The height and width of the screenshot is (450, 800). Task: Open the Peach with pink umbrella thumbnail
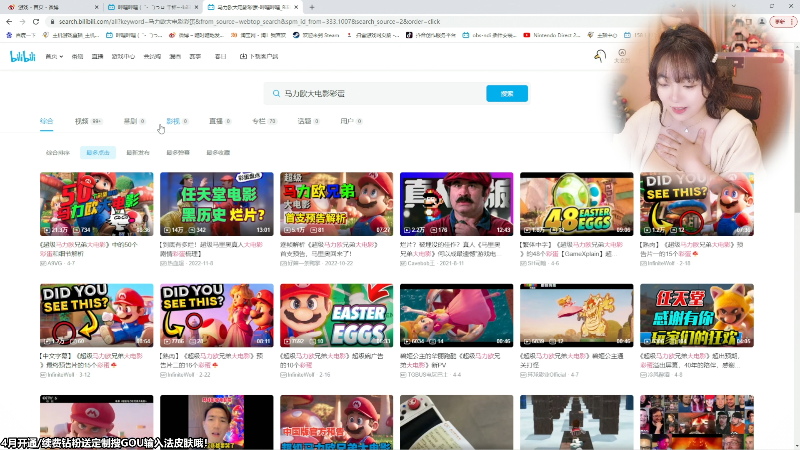point(457,315)
